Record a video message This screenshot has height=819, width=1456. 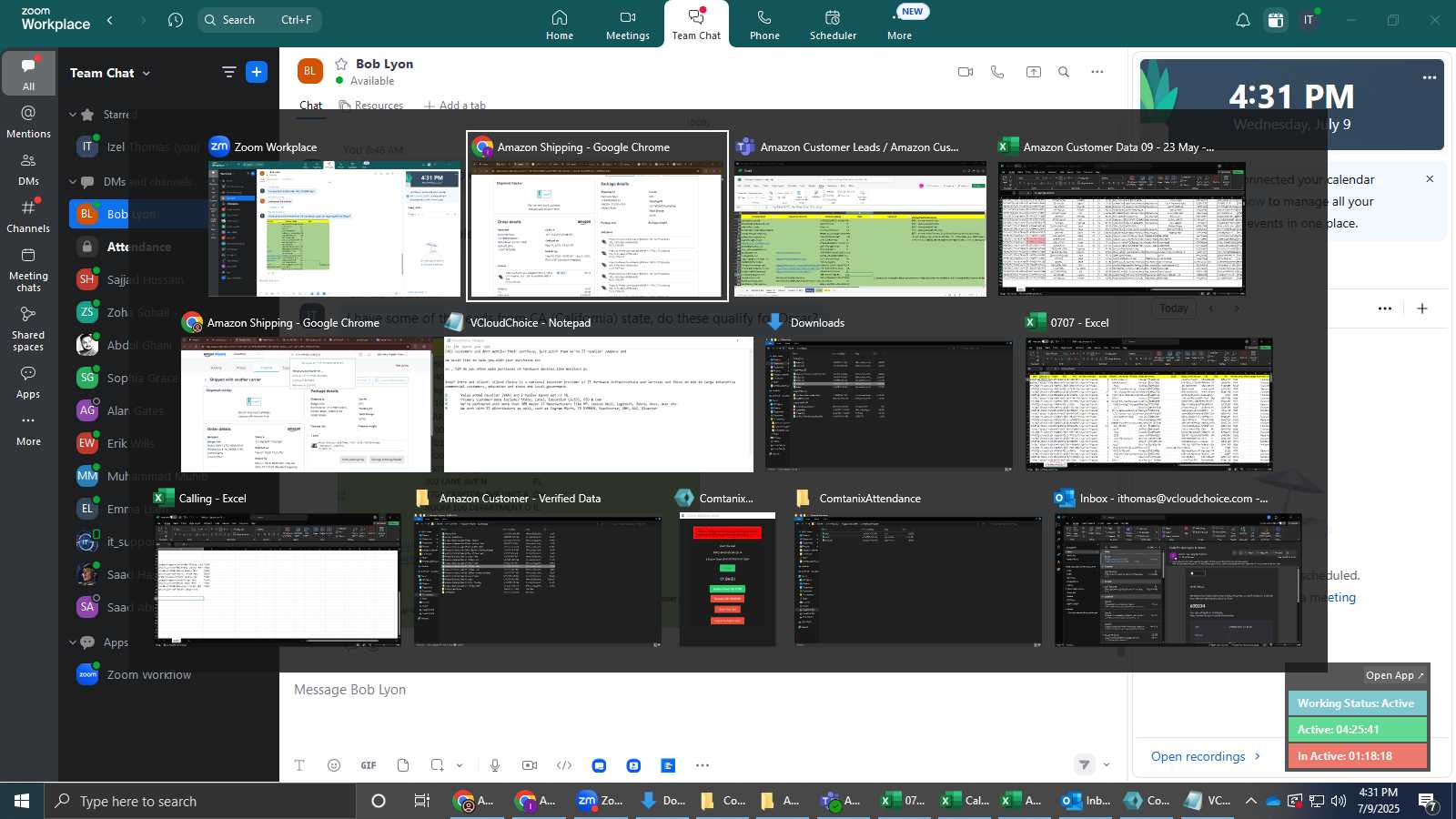[x=530, y=765]
